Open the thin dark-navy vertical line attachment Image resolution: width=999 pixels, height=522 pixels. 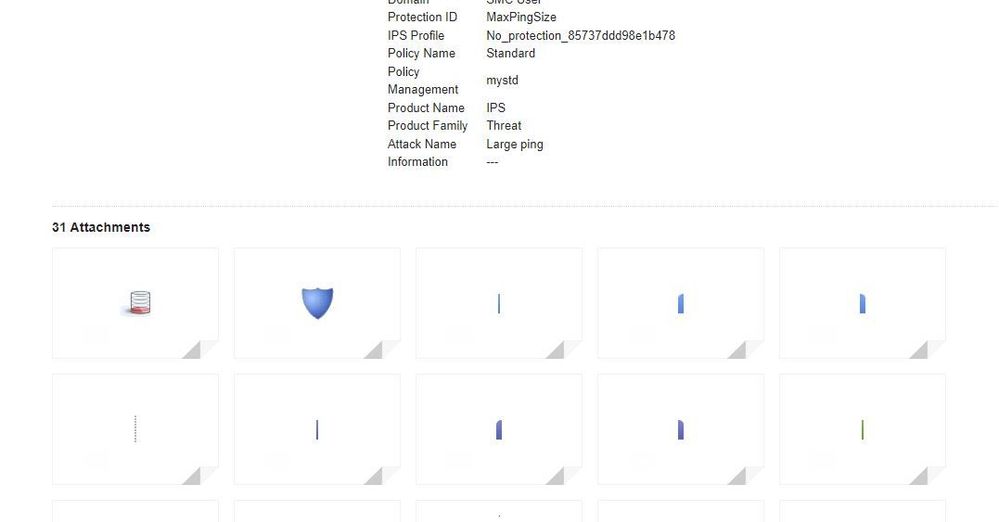pyautogui.click(x=317, y=430)
